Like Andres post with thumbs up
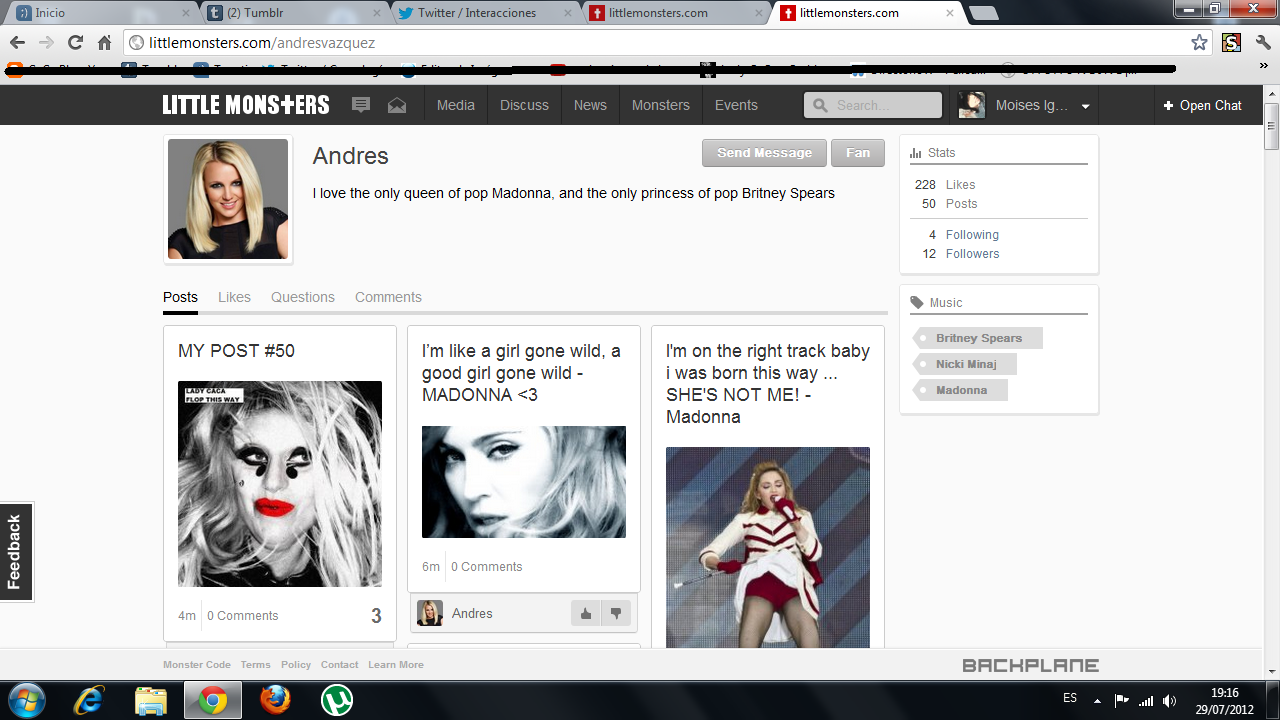This screenshot has height=720, width=1280. [x=586, y=614]
